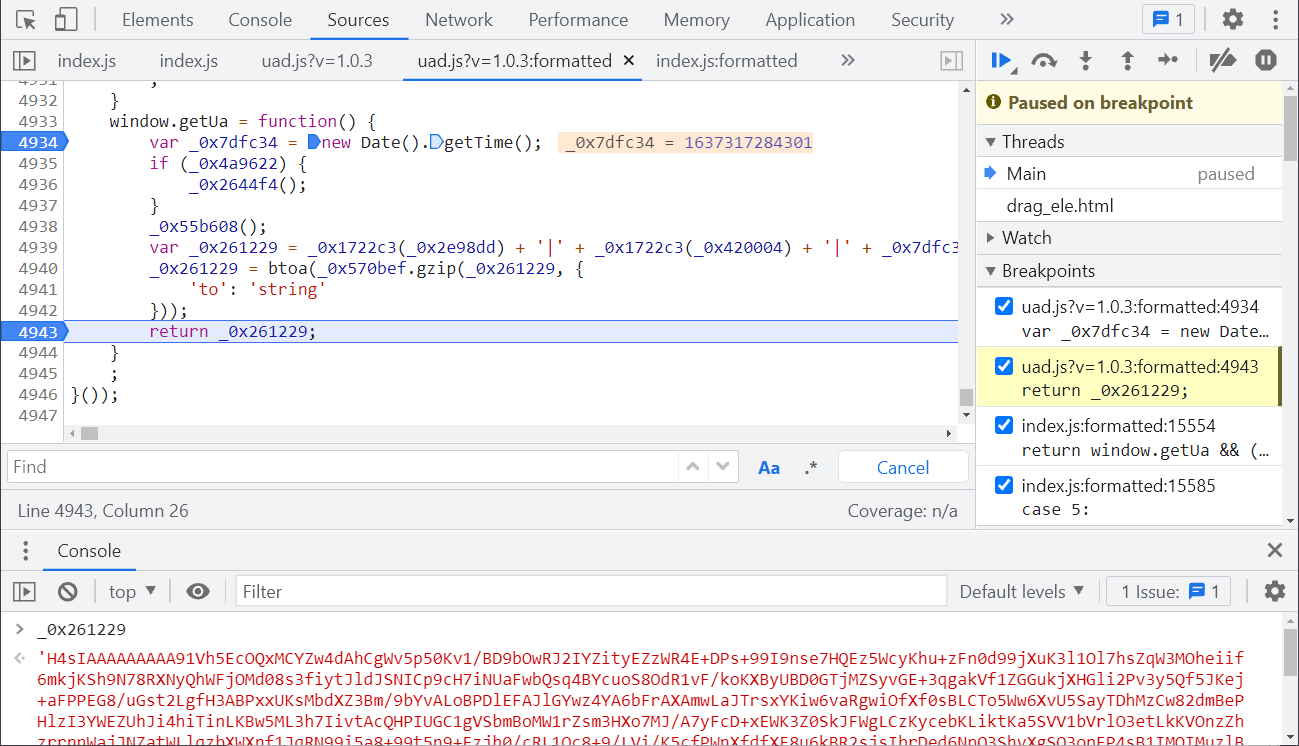Viewport: 1299px width, 746px height.
Task: Click the editor horizontal scrollbar thumb
Action: 89,433
